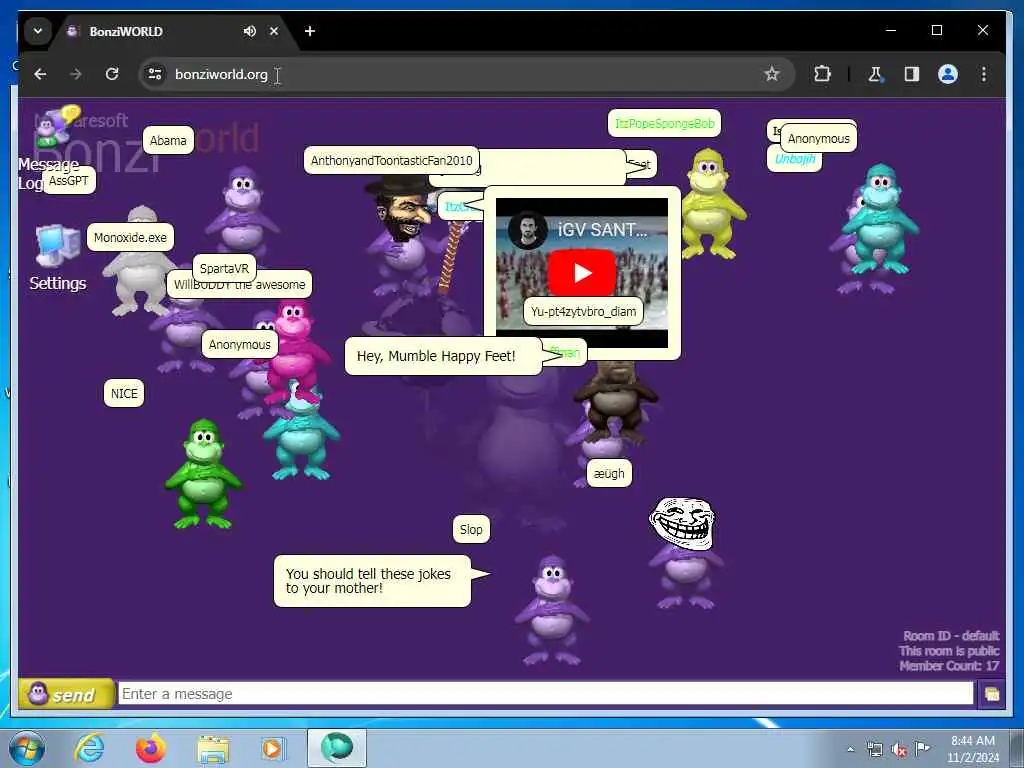Focus the Enter a message field
Image resolution: width=1024 pixels, height=768 pixels.
[x=545, y=694]
